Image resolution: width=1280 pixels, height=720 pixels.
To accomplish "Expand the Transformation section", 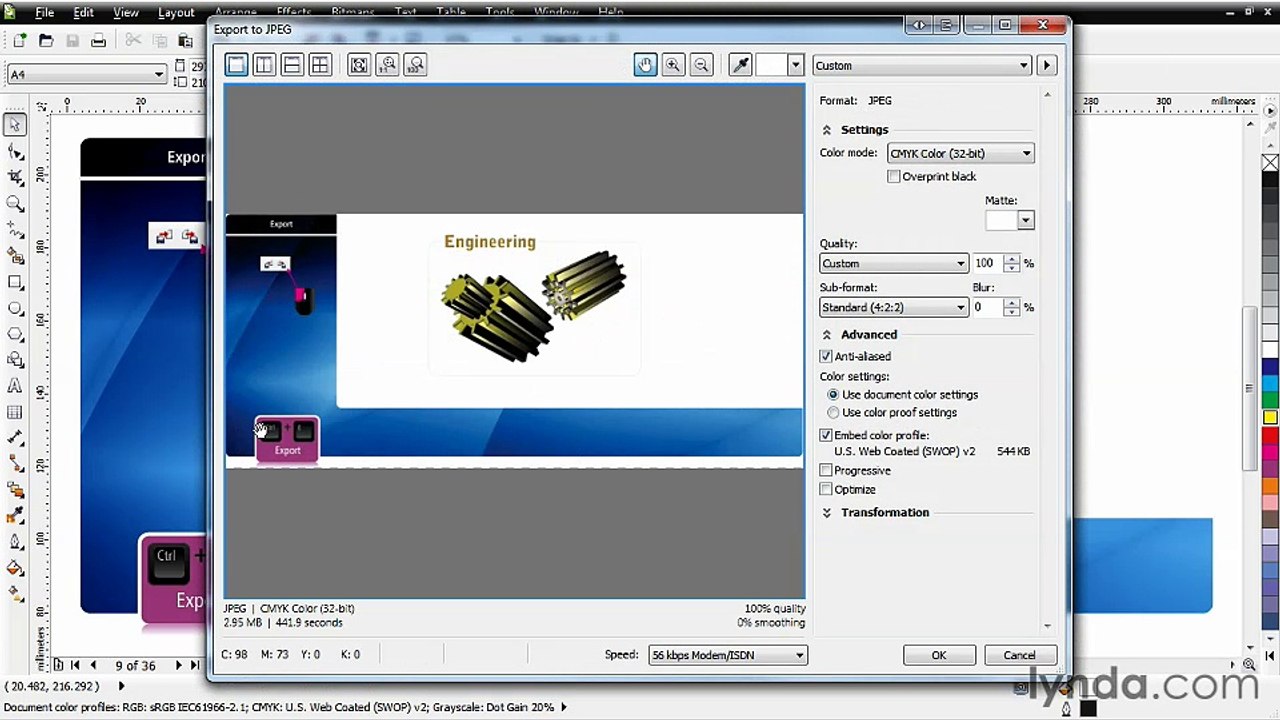I will click(827, 512).
